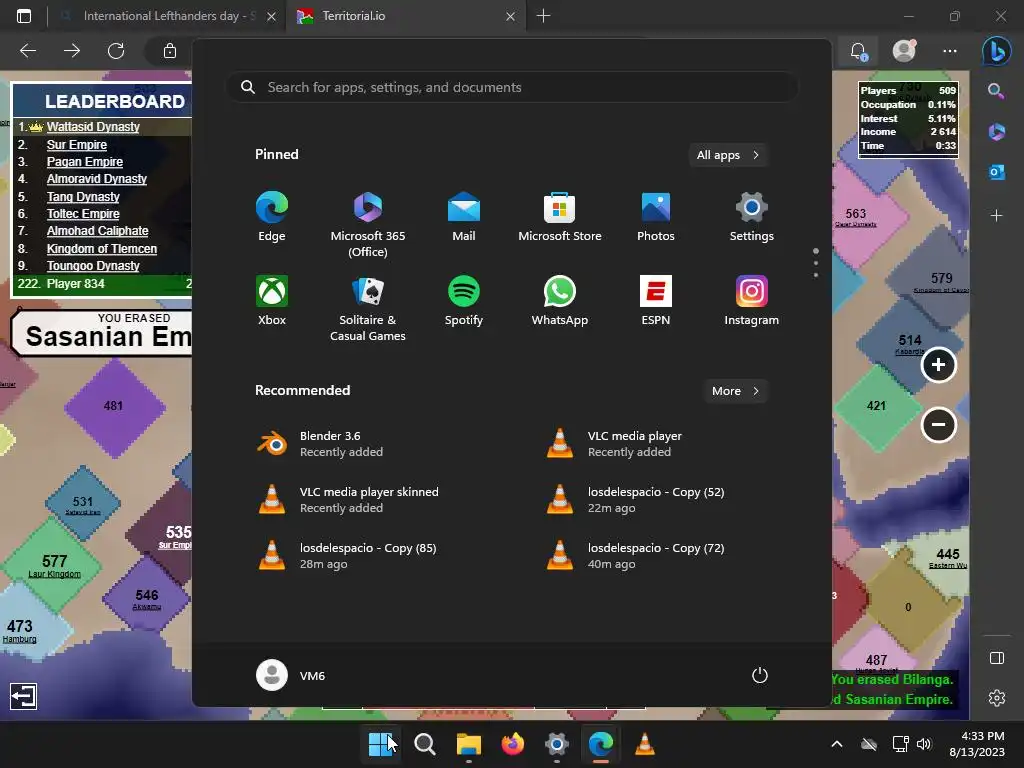
Task: Open the Mail app
Action: click(464, 217)
